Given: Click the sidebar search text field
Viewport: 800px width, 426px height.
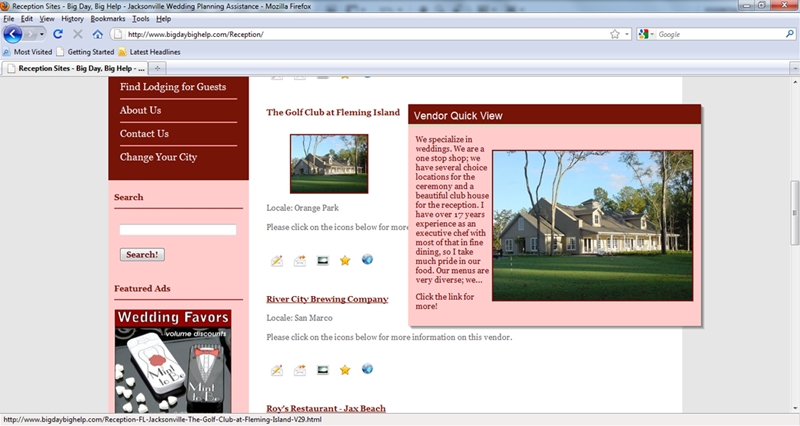Looking at the screenshot, I should (x=178, y=230).
